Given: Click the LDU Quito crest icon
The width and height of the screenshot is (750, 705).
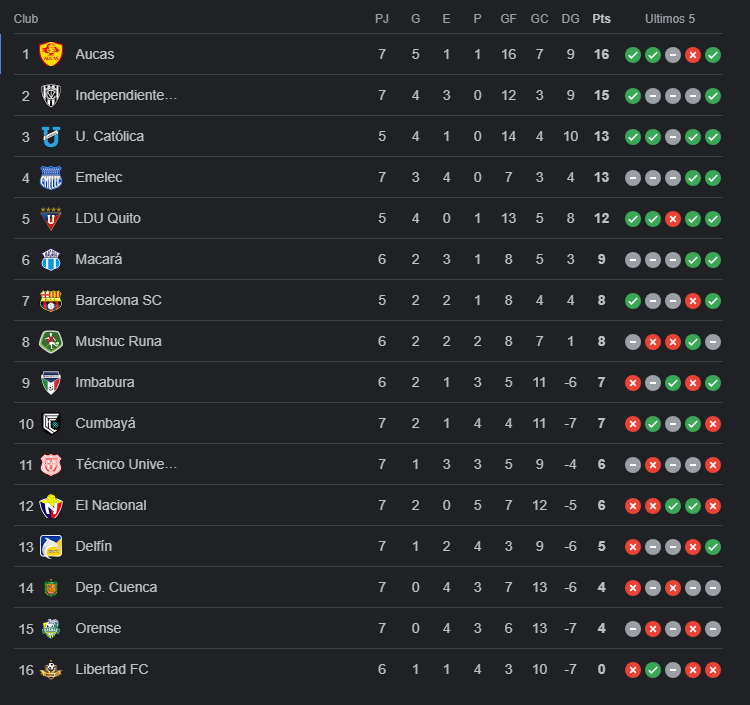Looking at the screenshot, I should tap(51, 218).
